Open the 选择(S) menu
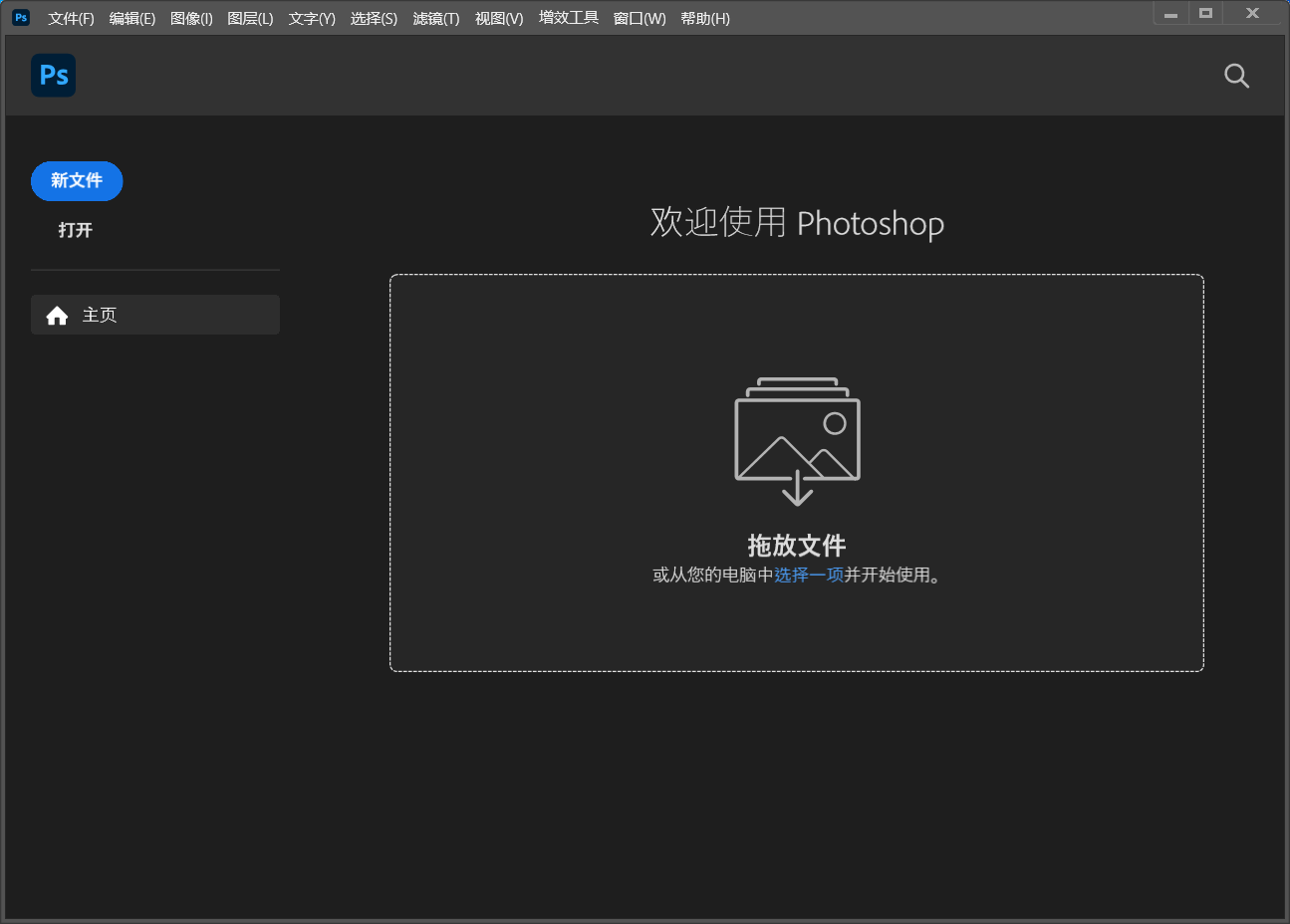 tap(374, 18)
